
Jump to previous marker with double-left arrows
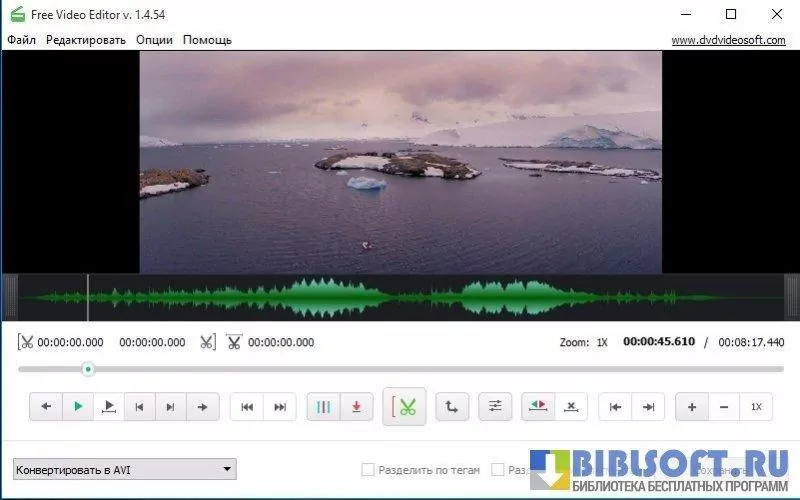[247, 407]
